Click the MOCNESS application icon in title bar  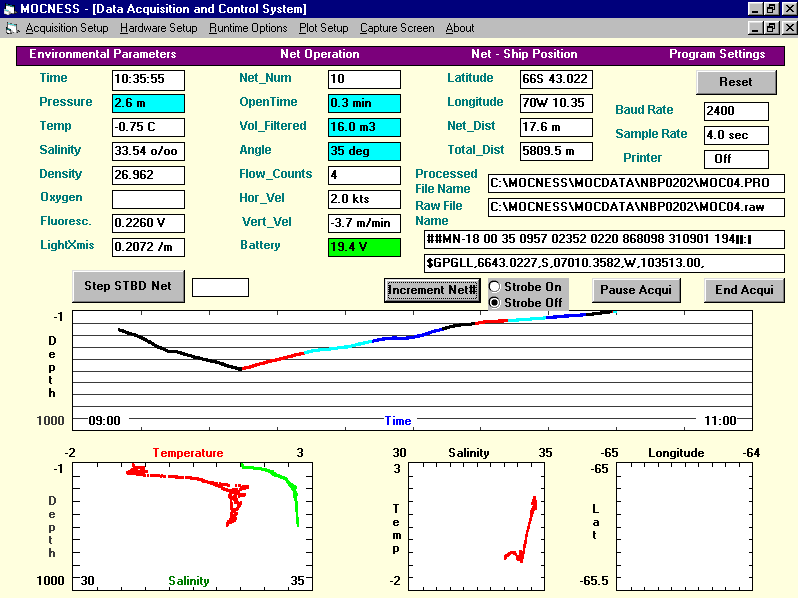click(x=10, y=9)
